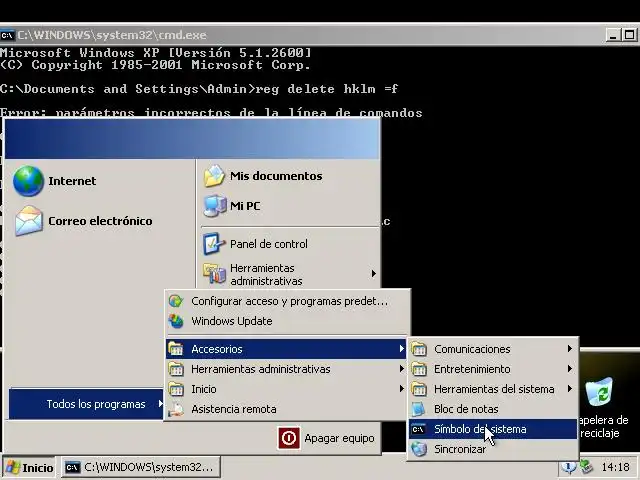Click the Windows Update icon
The height and width of the screenshot is (480, 640).
point(176,321)
